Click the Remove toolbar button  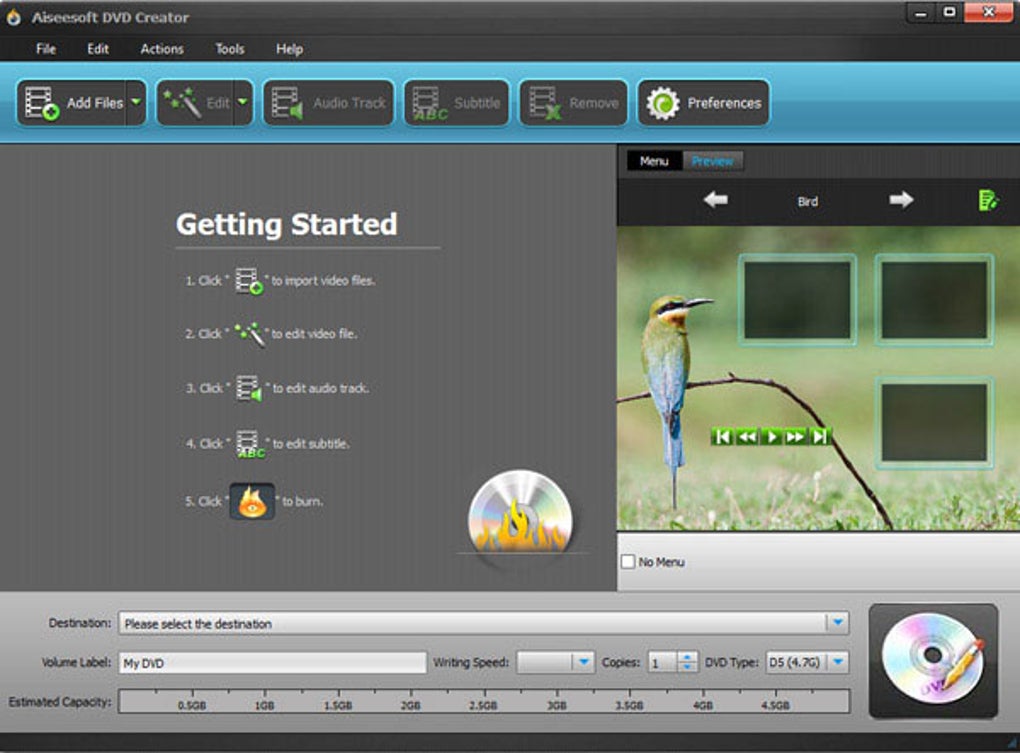click(573, 103)
